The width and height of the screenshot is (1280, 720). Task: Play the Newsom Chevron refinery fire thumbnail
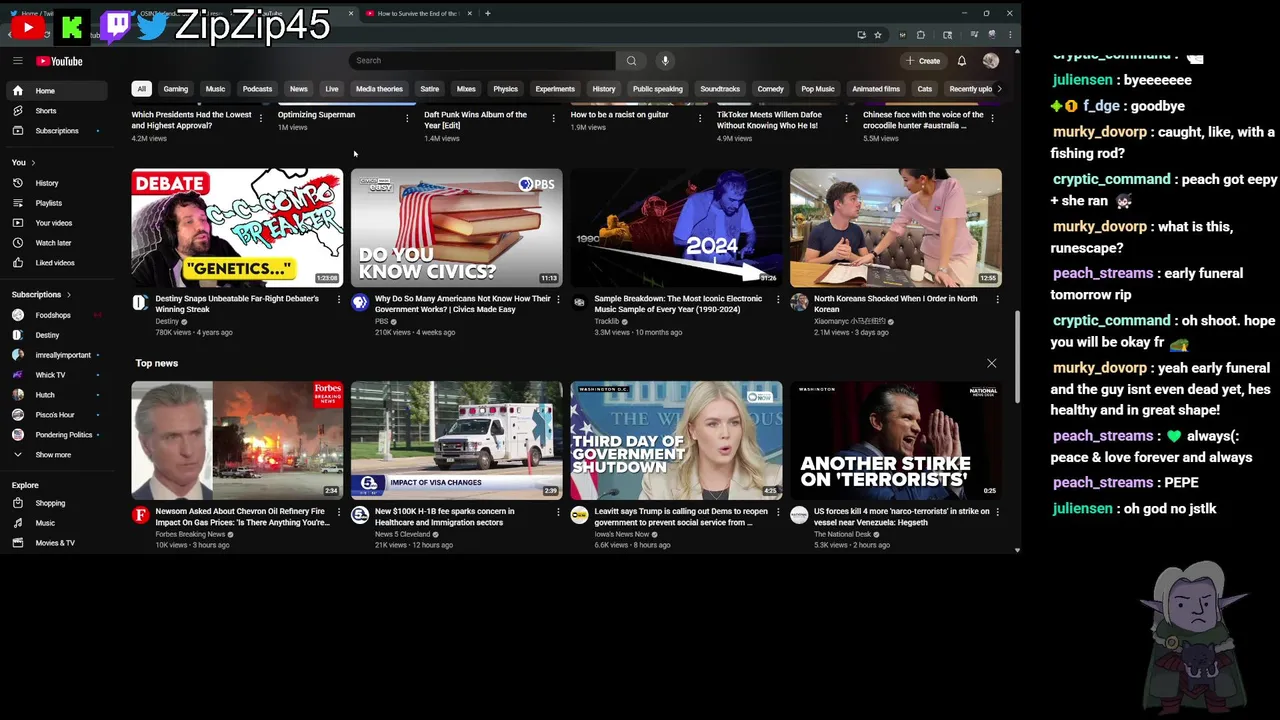click(237, 440)
